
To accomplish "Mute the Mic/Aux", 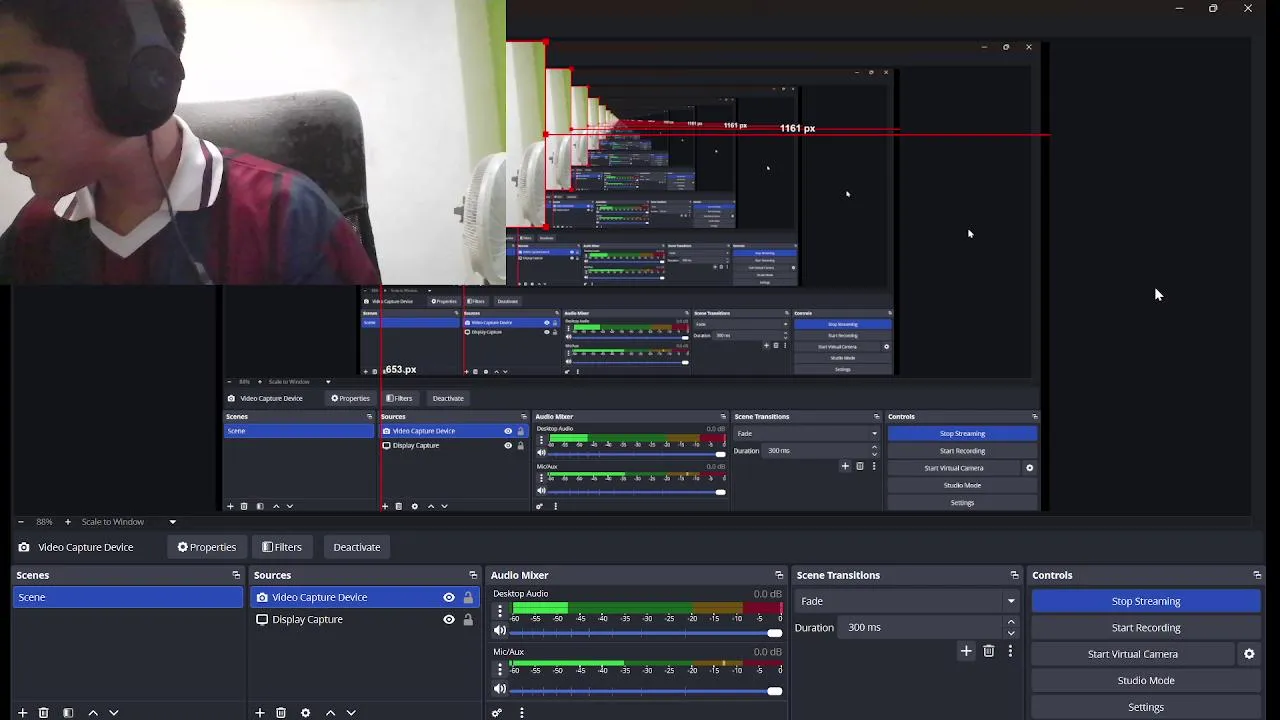I will tap(500, 689).
